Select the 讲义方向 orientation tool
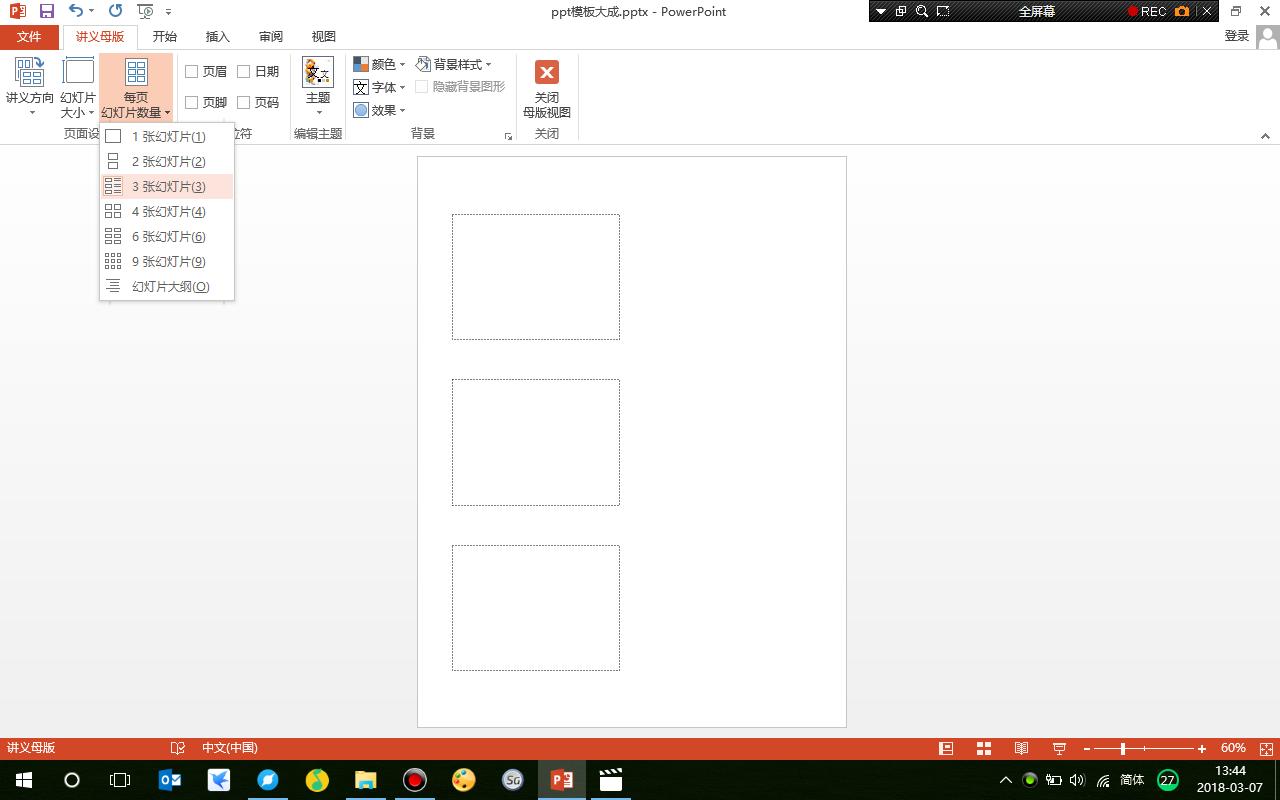Screen dimensions: 1280x800 30,87
